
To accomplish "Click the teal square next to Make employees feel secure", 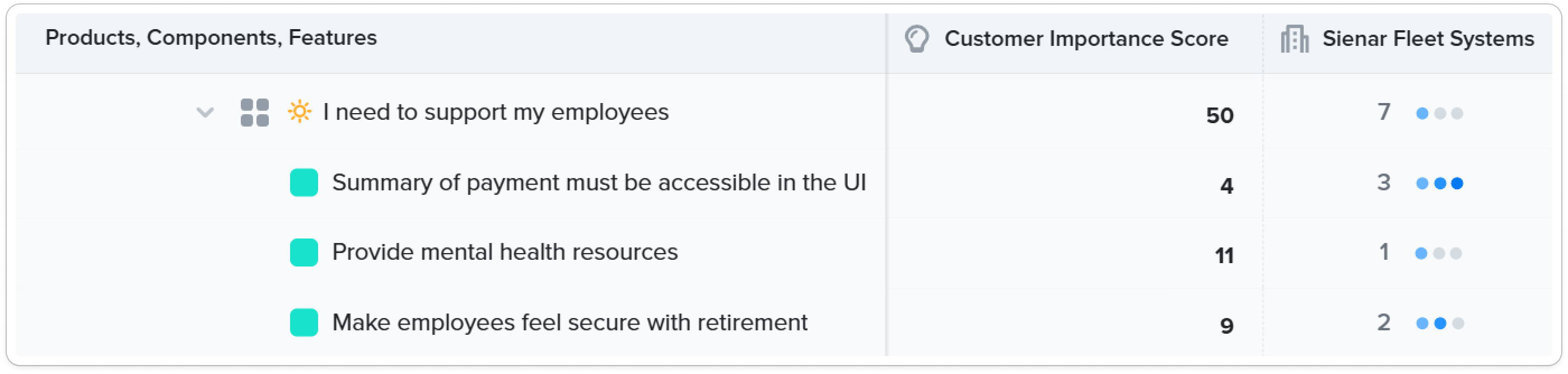I will tap(304, 322).
